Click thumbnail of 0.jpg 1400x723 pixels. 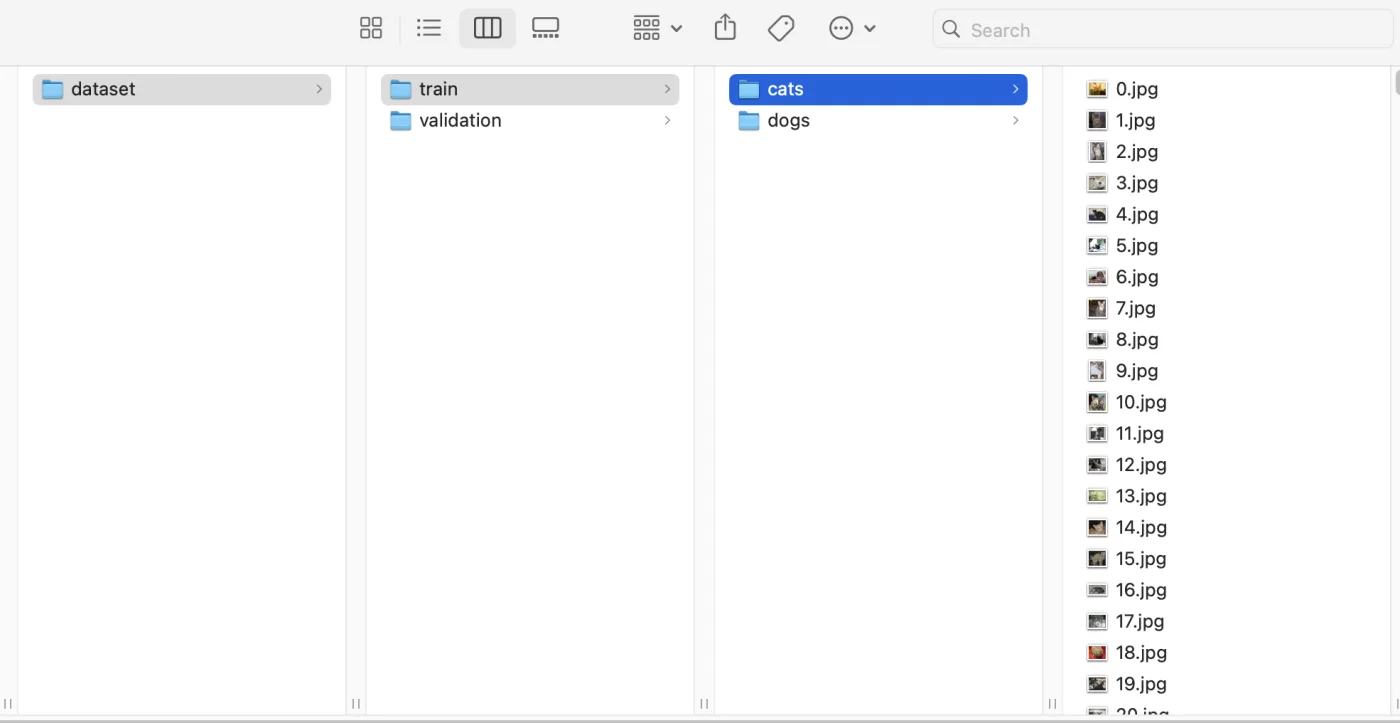point(1097,89)
